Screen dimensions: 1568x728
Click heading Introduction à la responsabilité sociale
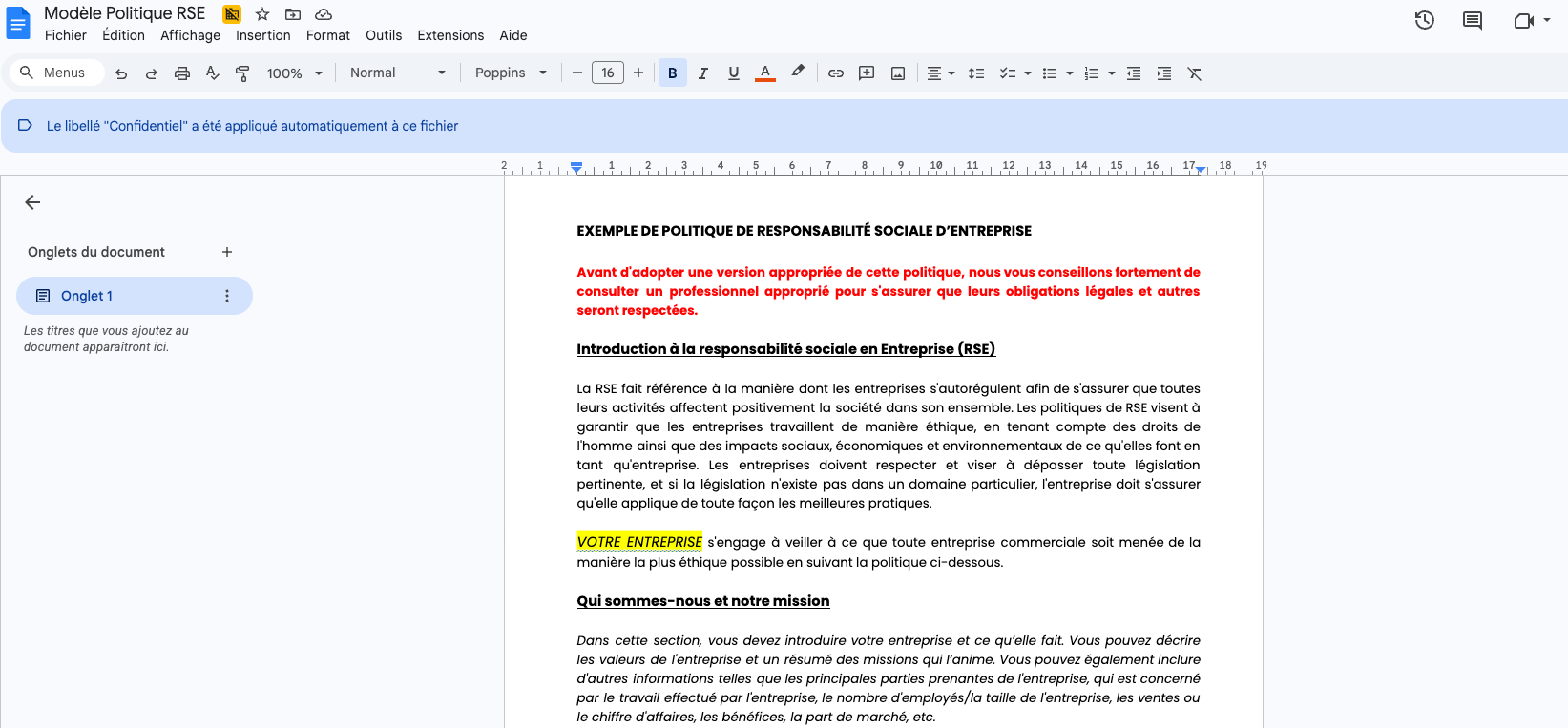point(786,349)
